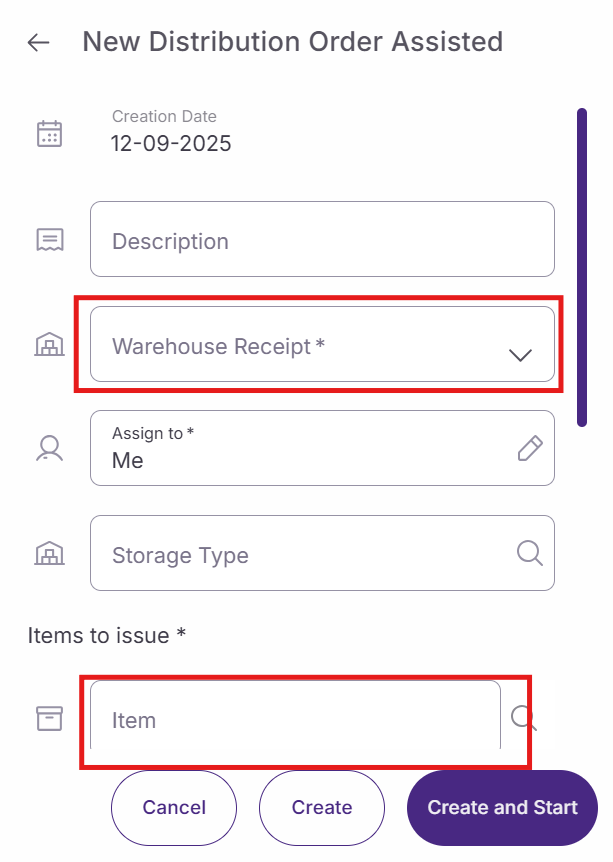Search storage types with the magnifier icon
This screenshot has height=862, width=613.
click(x=529, y=553)
